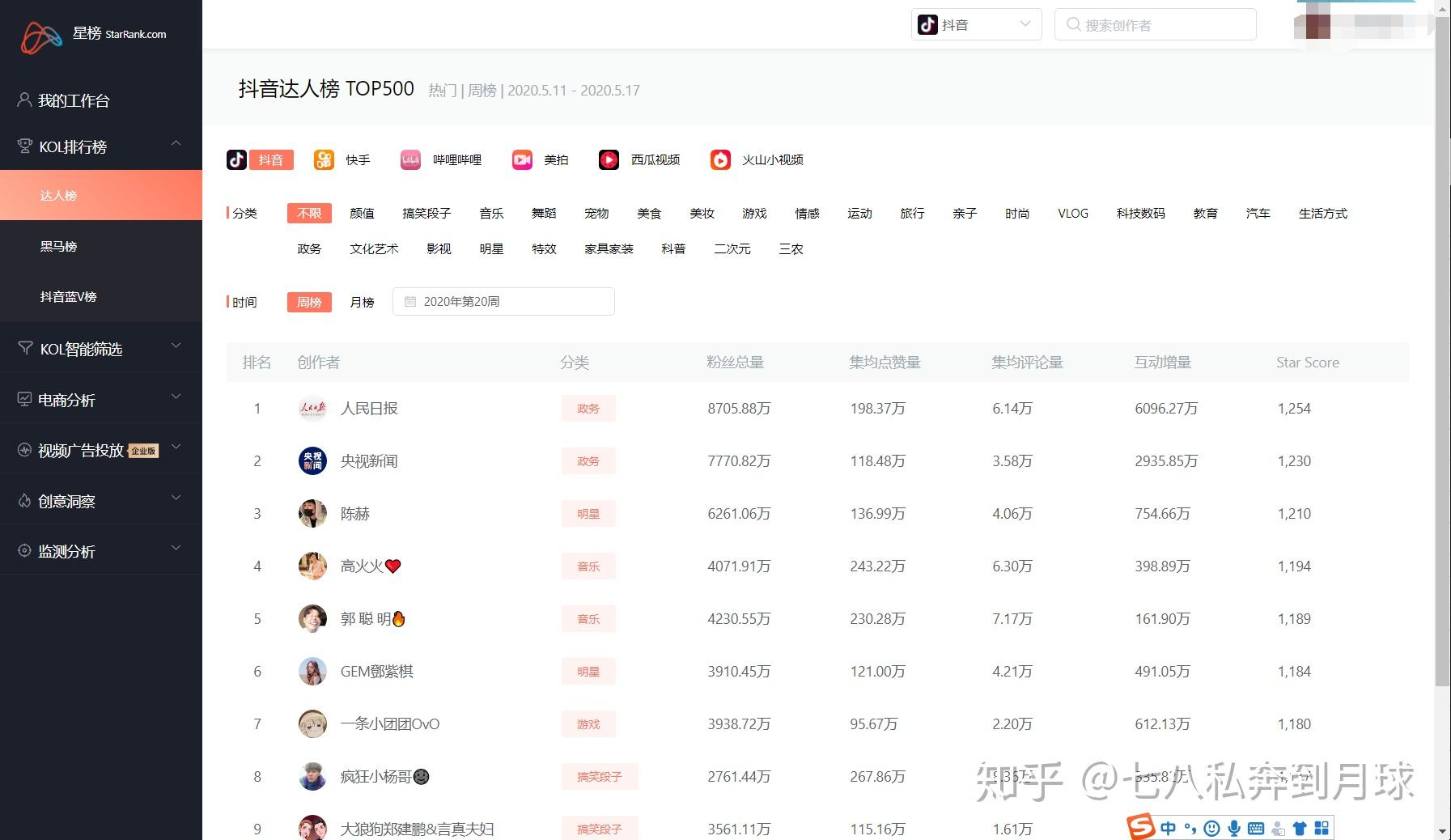Open 黑马榜 in the sidebar
The width and height of the screenshot is (1451, 840).
coord(59,247)
